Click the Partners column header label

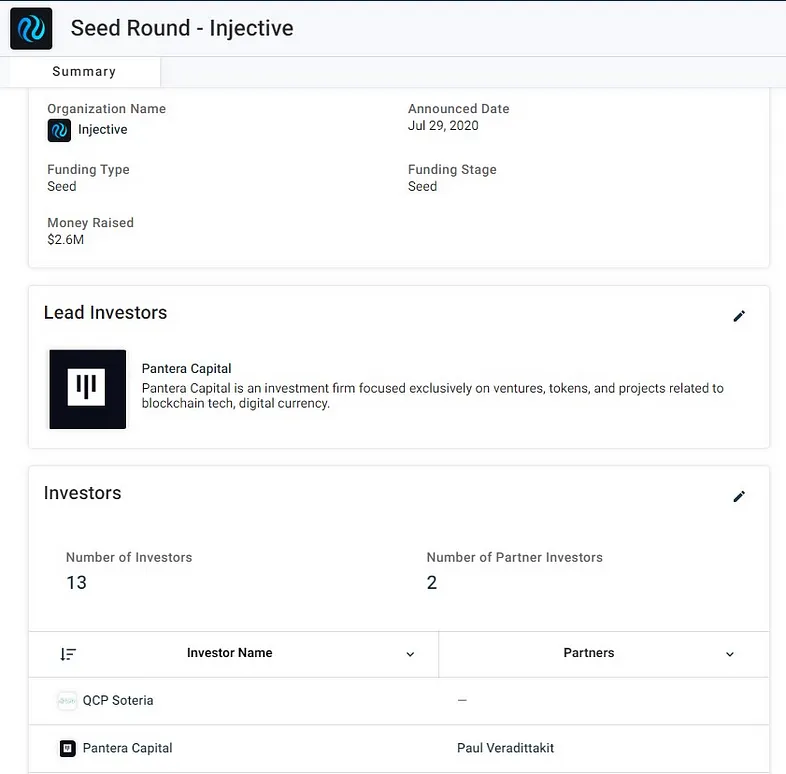588,653
